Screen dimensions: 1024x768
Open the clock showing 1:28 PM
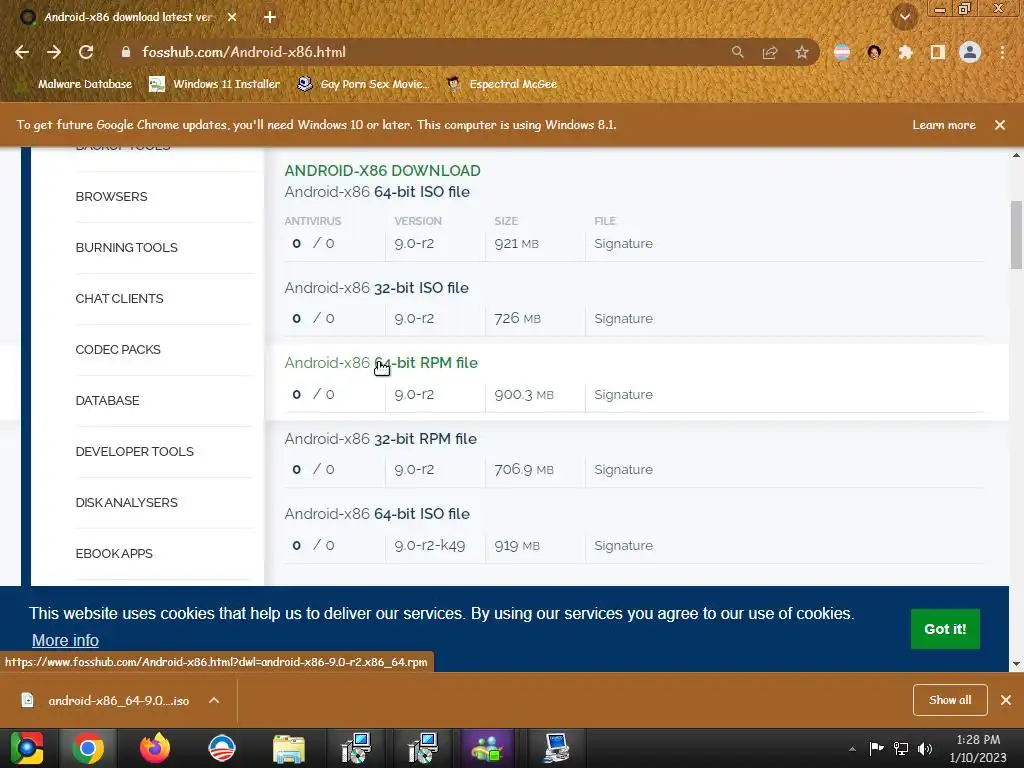[x=978, y=748]
